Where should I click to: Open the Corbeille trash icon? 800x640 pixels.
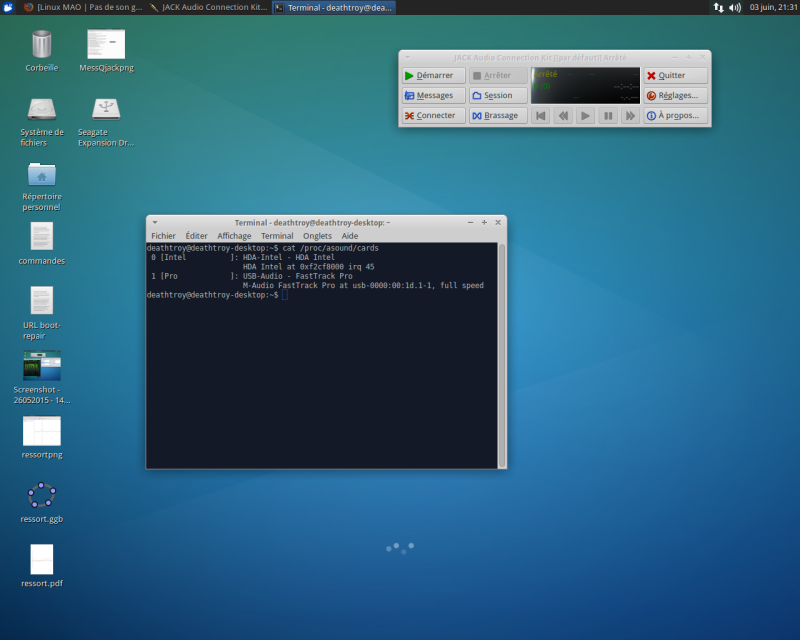pyautogui.click(x=42, y=45)
